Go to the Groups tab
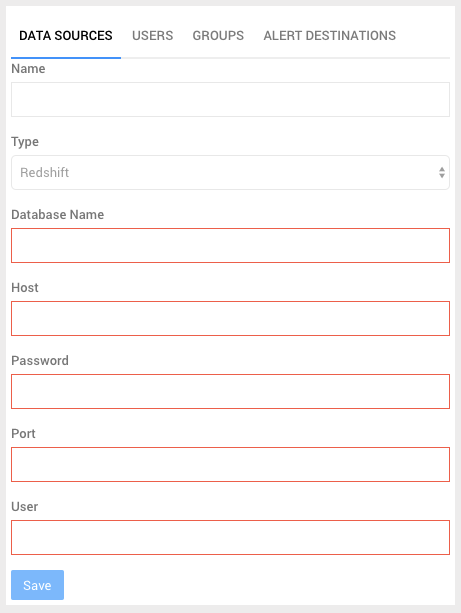The height and width of the screenshot is (613, 461). 218,36
